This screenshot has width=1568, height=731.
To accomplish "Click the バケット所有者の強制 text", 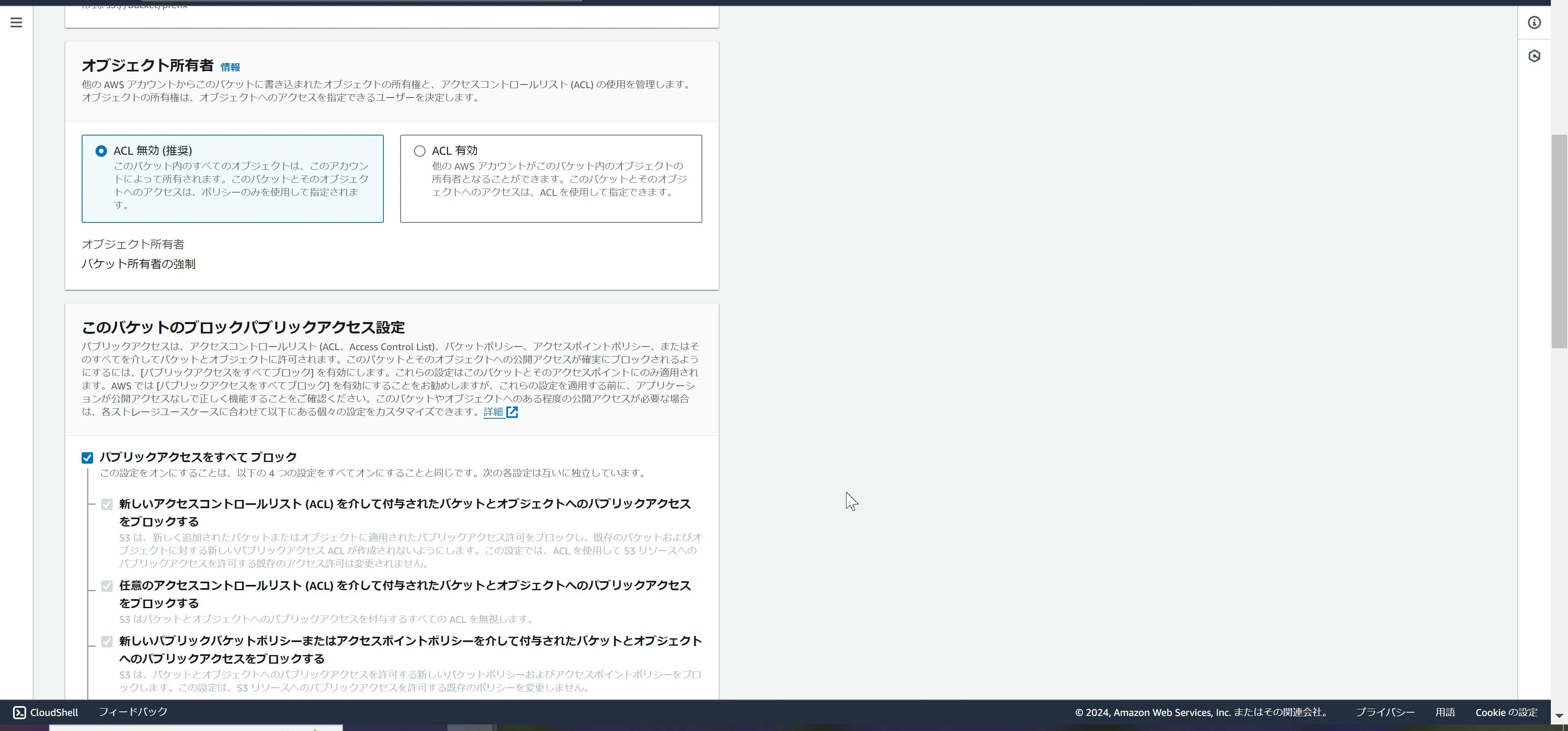I will tap(138, 264).
